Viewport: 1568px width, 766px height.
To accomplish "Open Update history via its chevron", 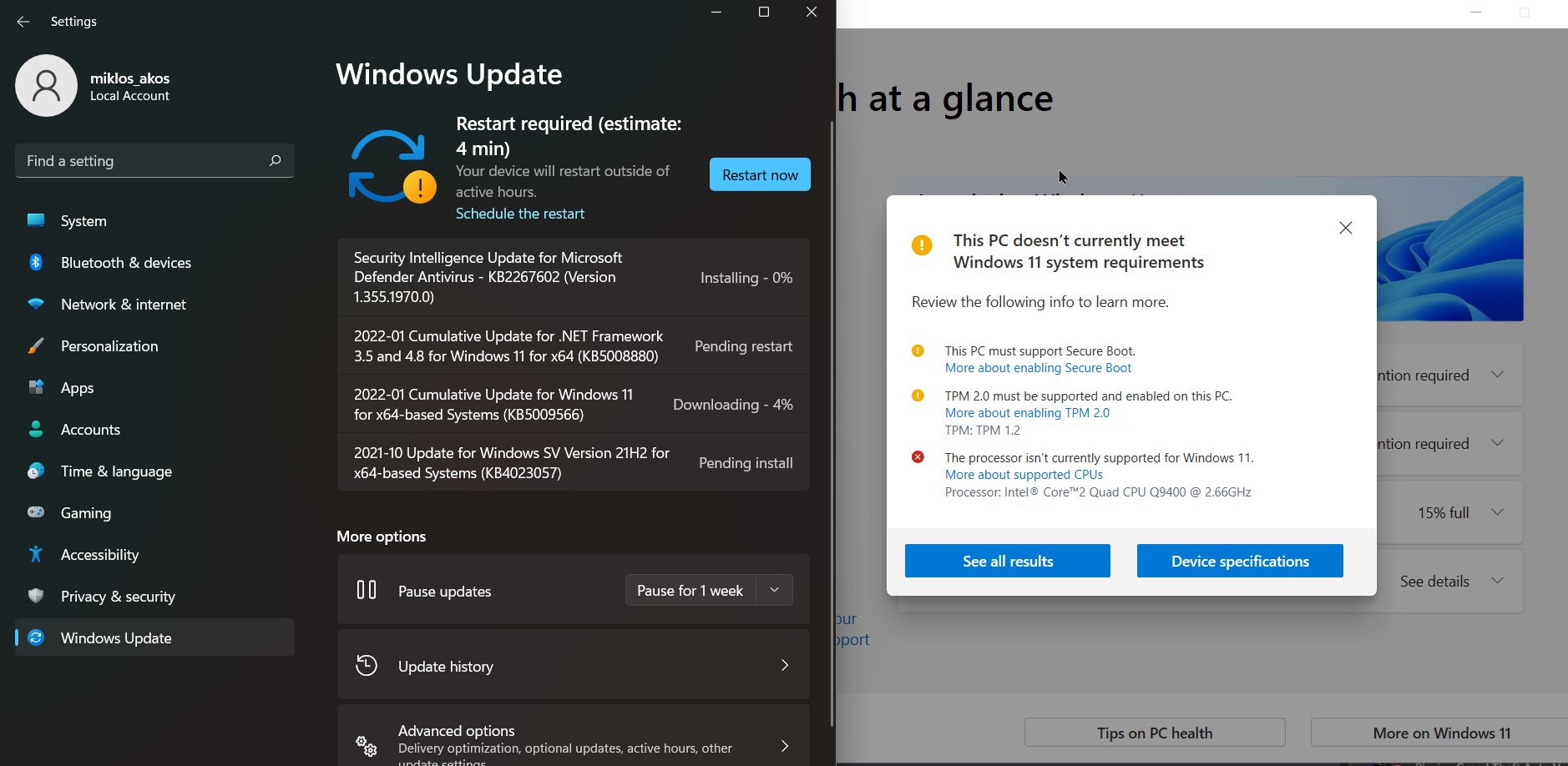I will pyautogui.click(x=785, y=665).
